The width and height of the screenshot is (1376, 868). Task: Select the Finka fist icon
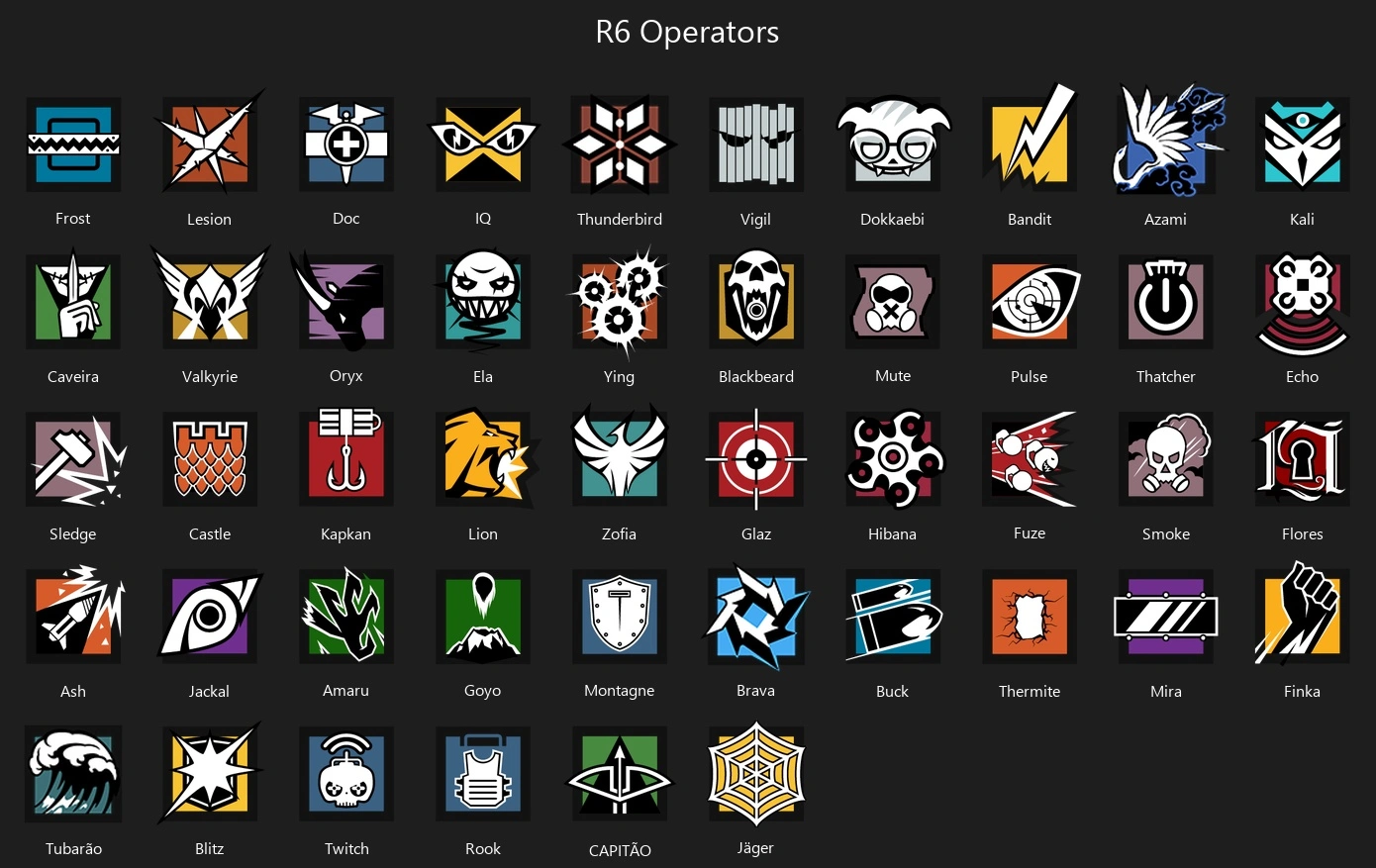(1303, 614)
